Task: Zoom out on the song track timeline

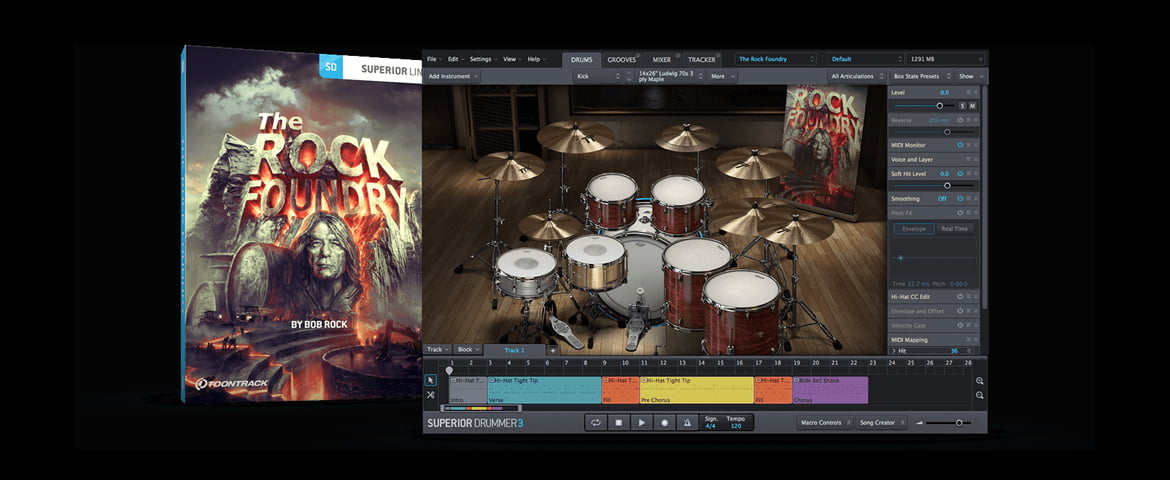Action: (x=980, y=395)
